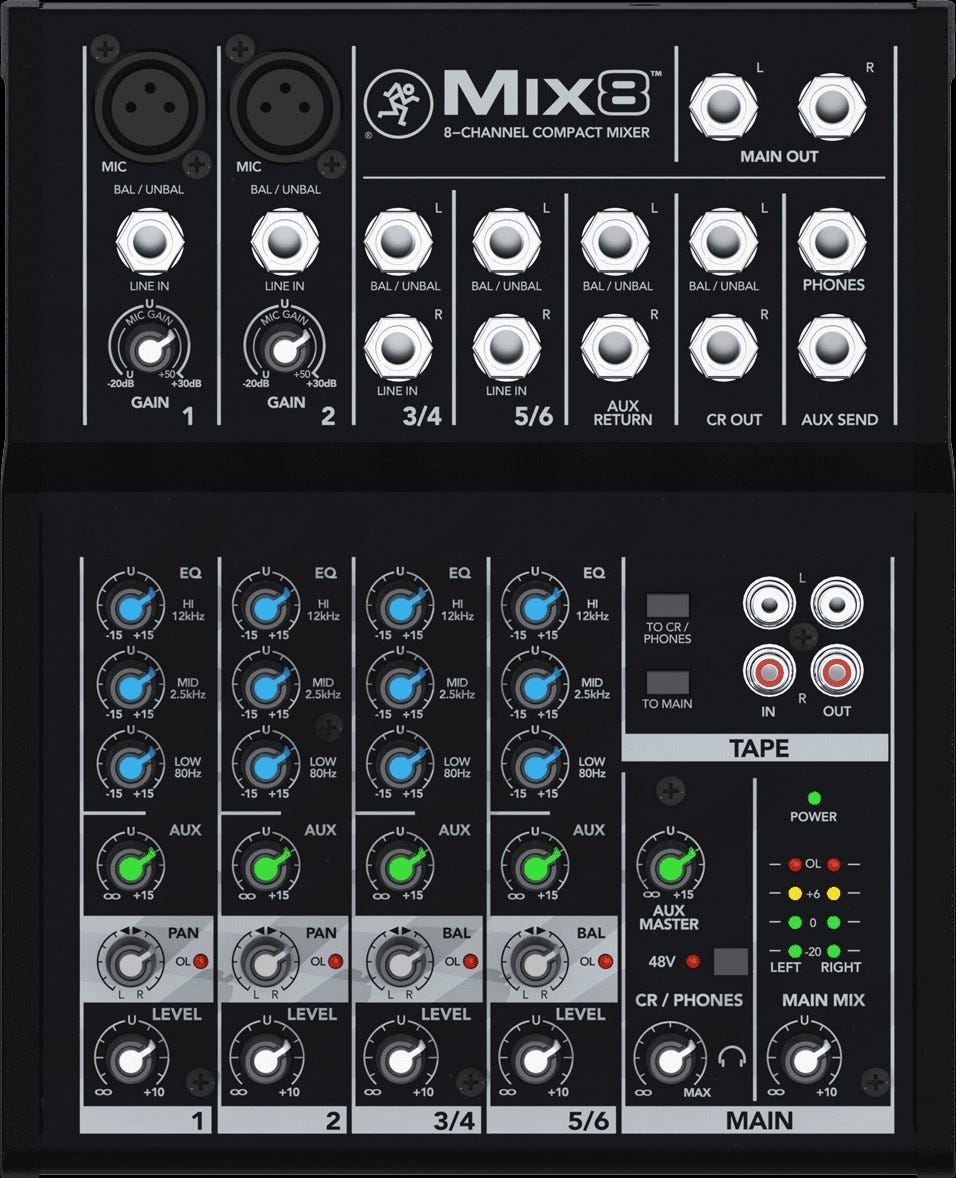Click the channel 3/4 LOW 80Hz EQ knob
Viewport: 956px width, 1178px height.
coord(400,766)
